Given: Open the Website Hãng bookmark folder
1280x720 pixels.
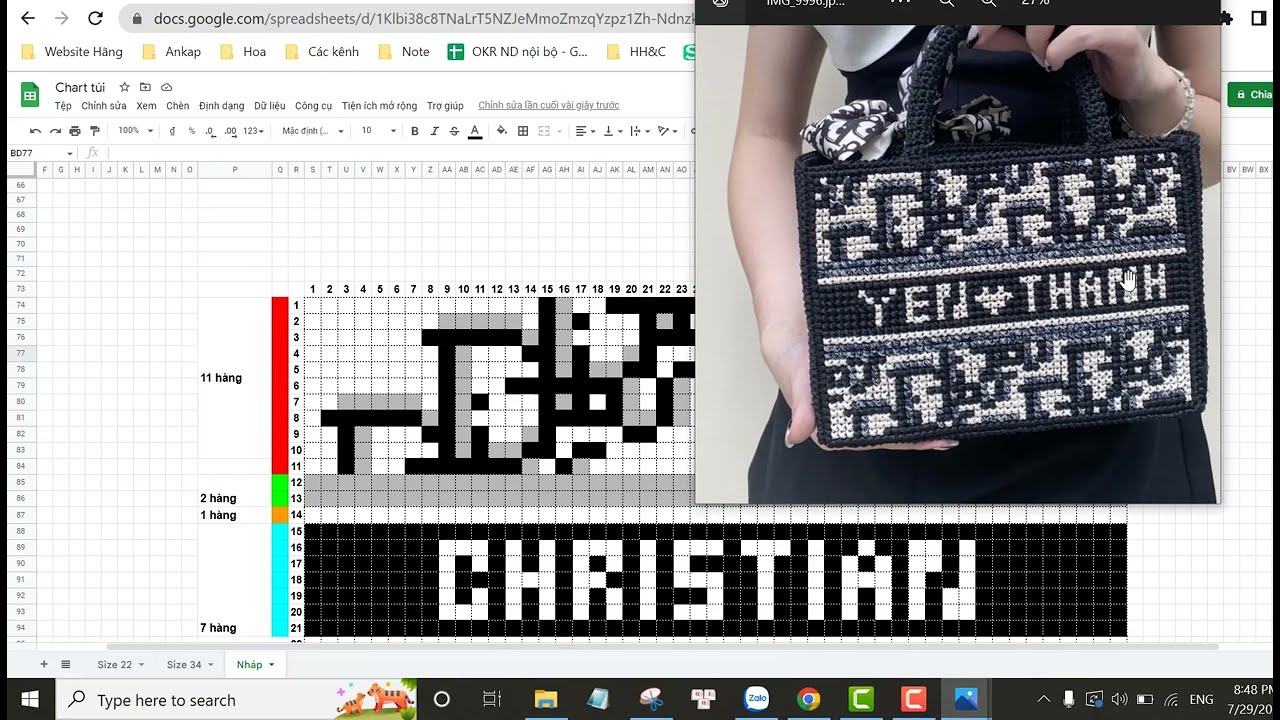Looking at the screenshot, I should 72,52.
